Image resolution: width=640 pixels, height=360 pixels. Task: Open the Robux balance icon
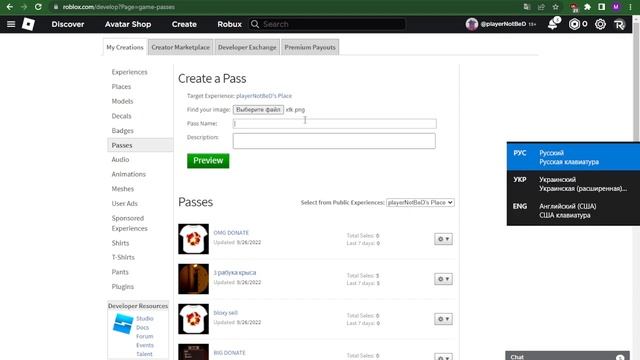pyautogui.click(x=574, y=24)
